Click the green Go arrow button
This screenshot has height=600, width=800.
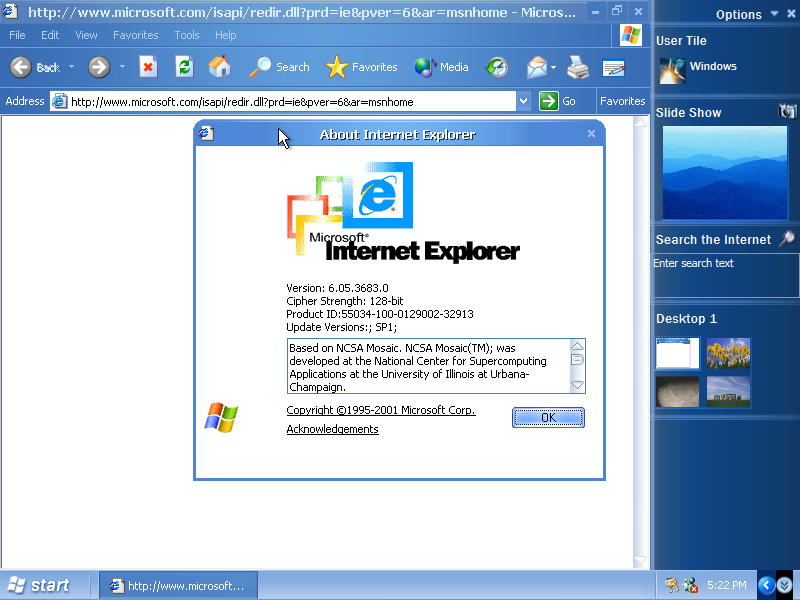[548, 101]
